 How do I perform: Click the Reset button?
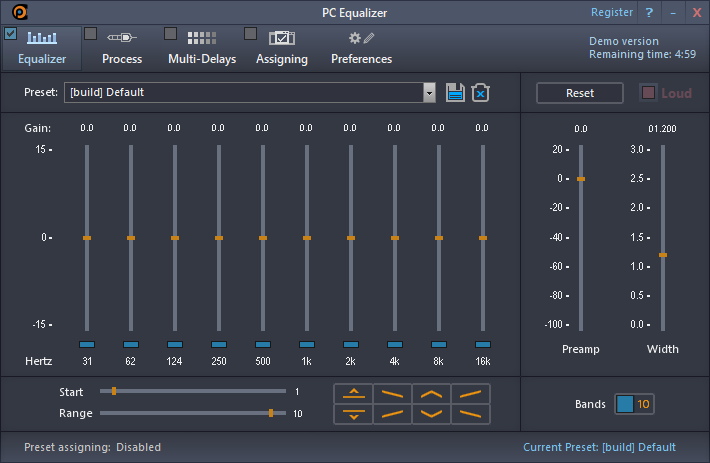point(580,93)
